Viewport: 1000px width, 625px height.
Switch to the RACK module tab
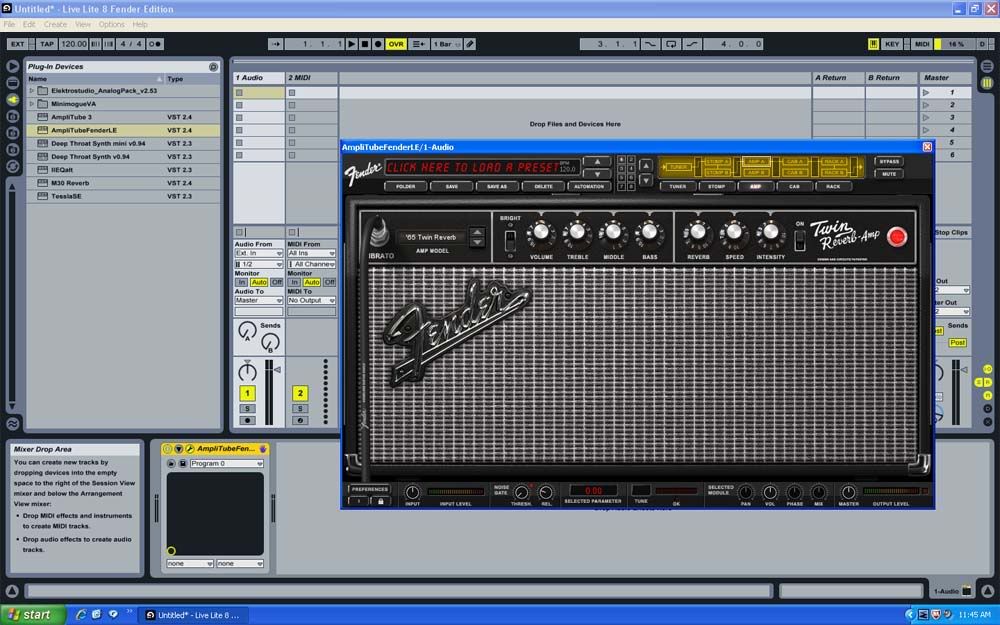[833, 187]
